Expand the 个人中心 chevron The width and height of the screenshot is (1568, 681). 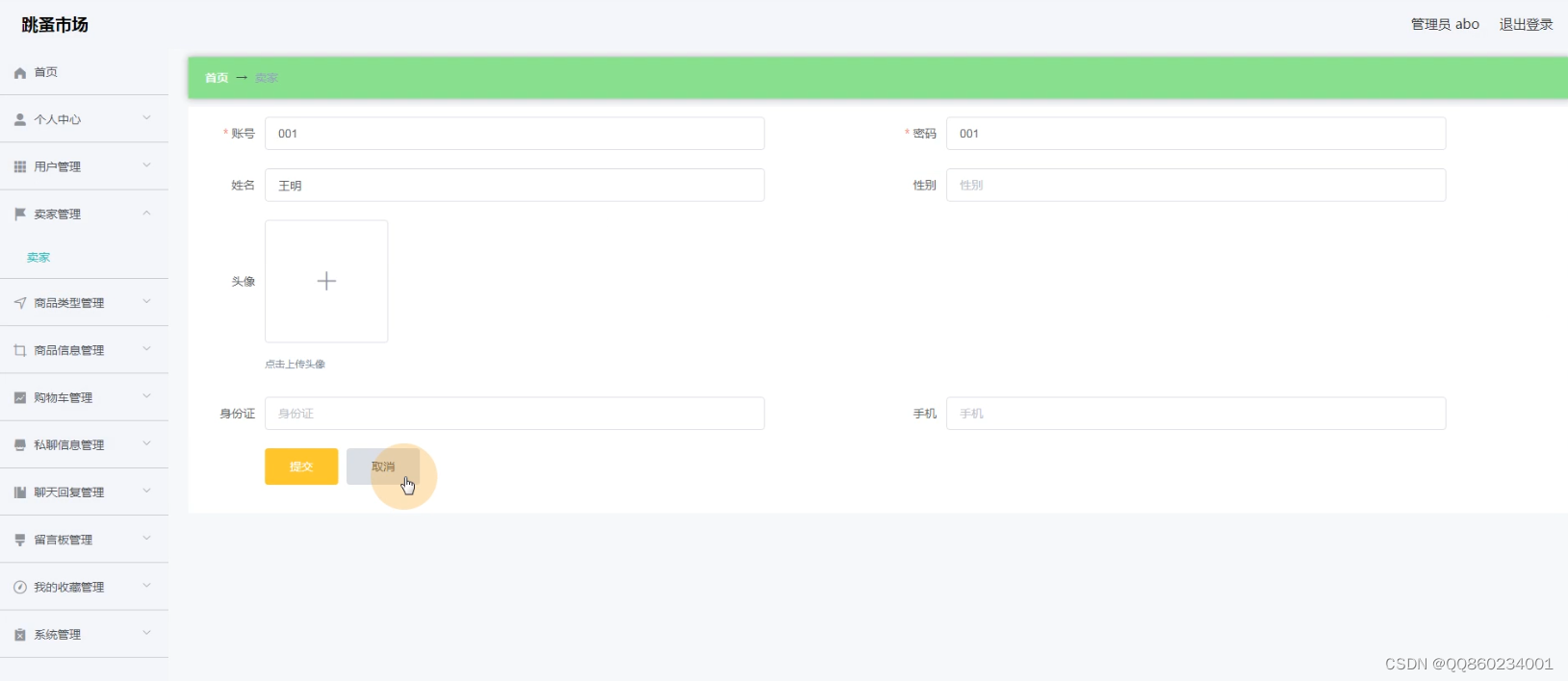[147, 118]
